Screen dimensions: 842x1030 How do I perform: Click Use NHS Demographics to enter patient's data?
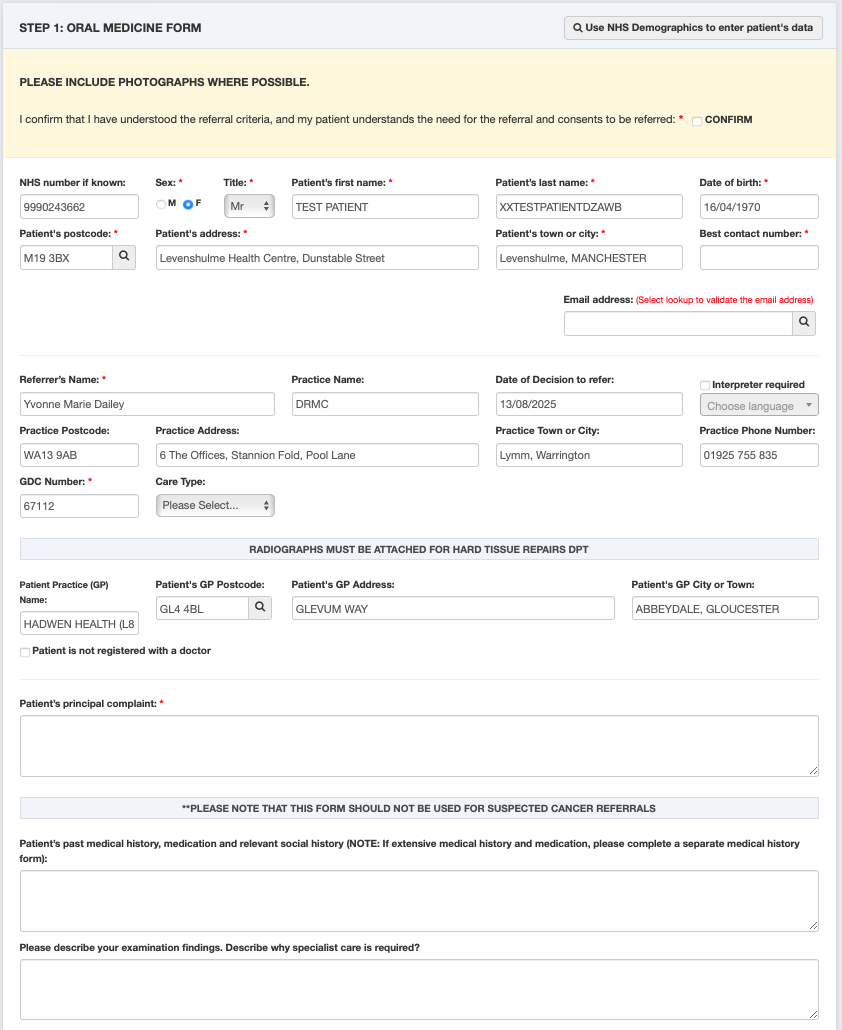pos(693,28)
